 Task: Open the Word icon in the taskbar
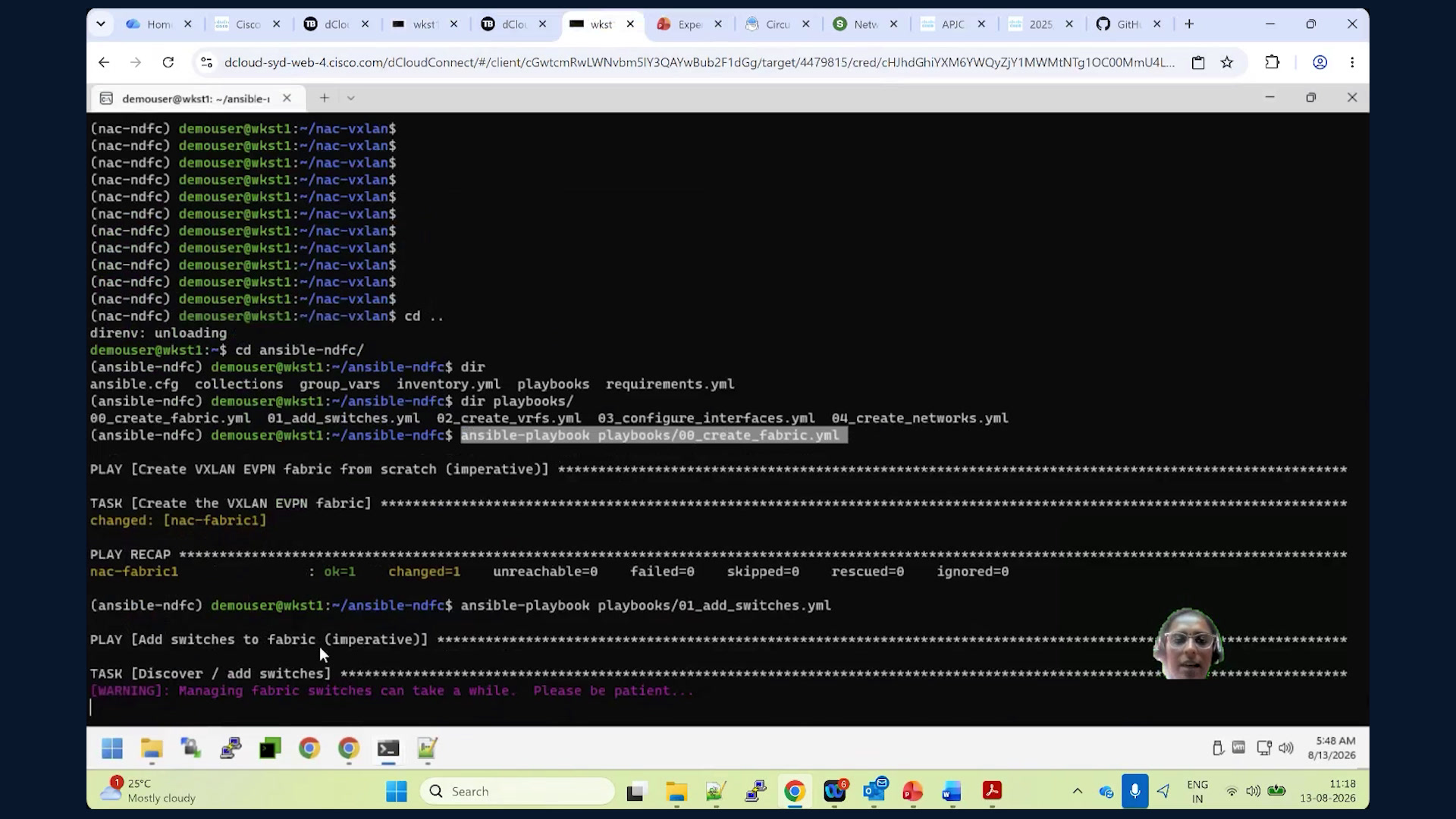(952, 791)
